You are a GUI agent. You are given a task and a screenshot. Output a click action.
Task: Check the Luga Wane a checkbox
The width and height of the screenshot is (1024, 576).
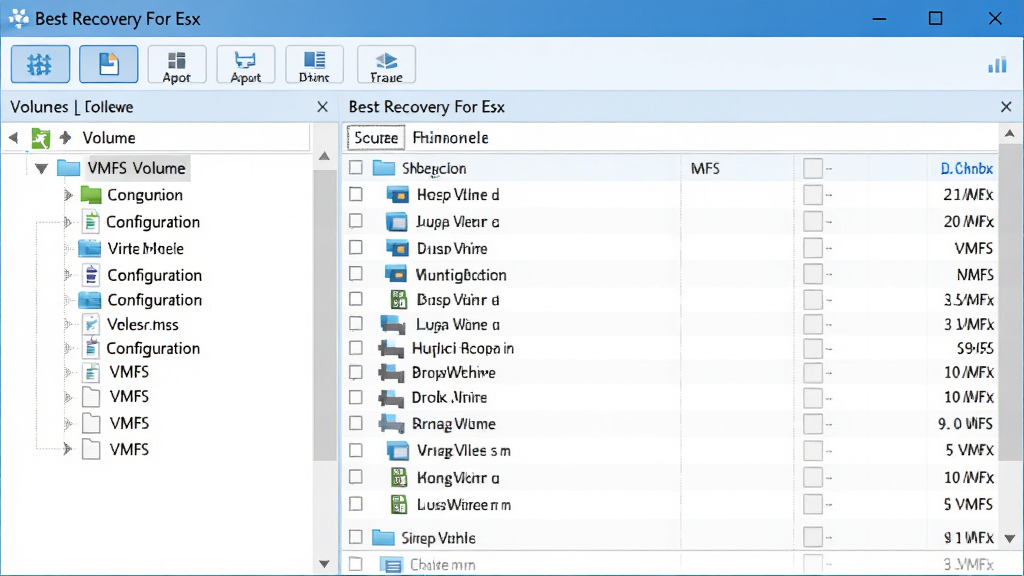[355, 323]
